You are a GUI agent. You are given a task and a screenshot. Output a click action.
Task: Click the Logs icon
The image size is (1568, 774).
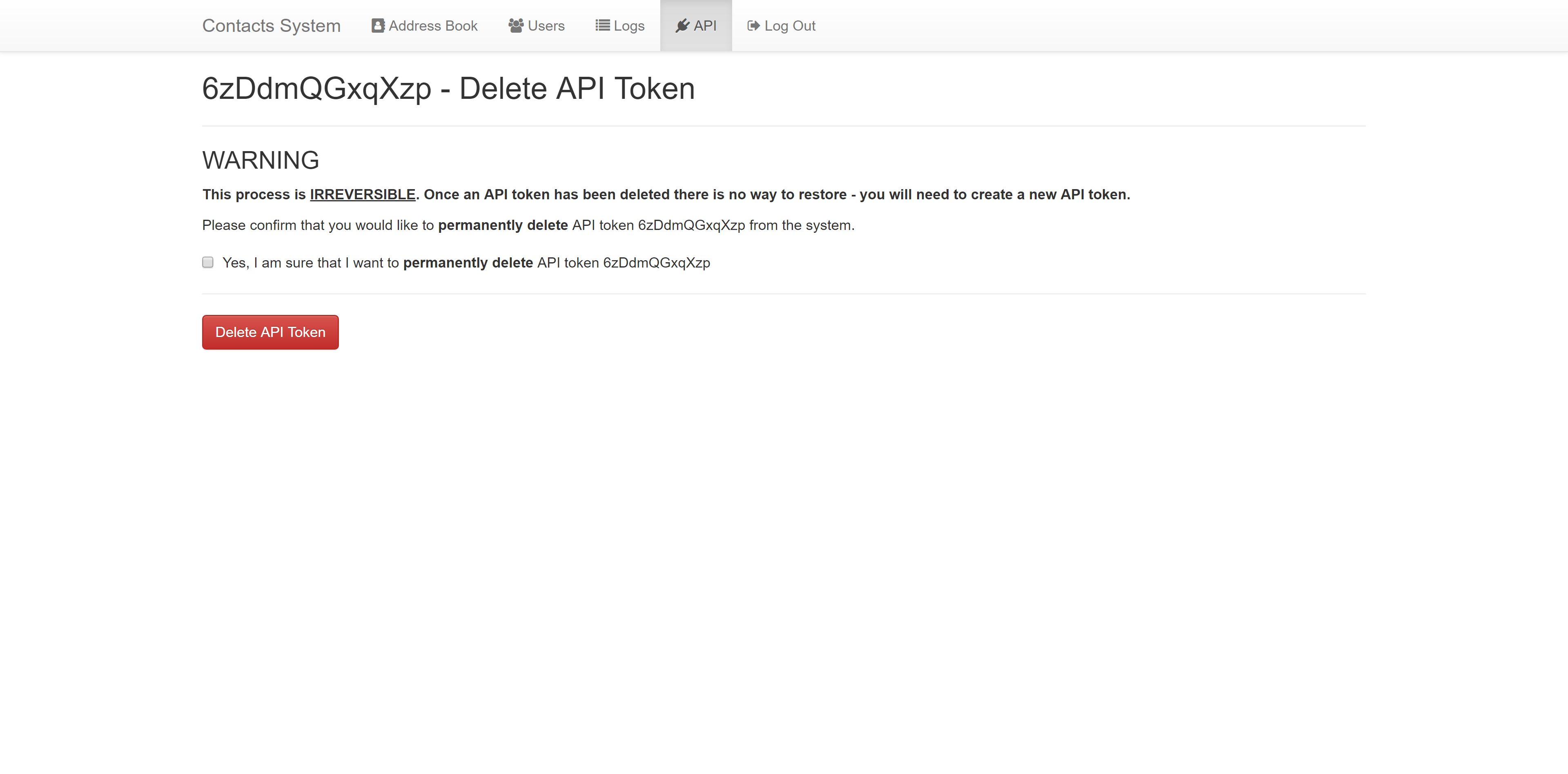[602, 25]
